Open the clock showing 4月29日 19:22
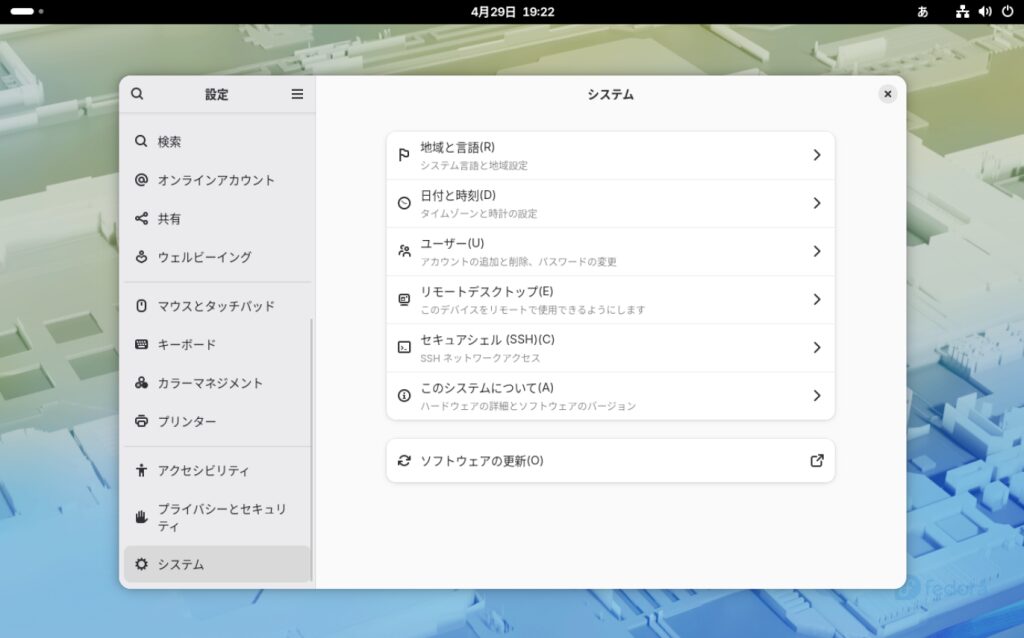 (x=512, y=12)
